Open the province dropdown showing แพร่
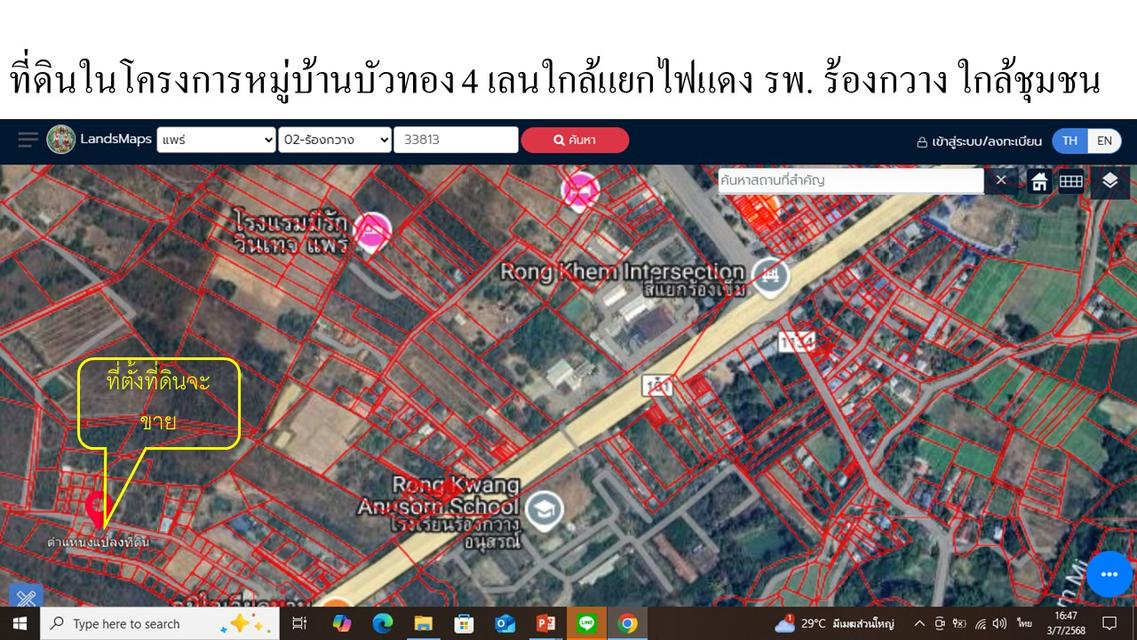This screenshot has height=640, width=1137. tap(215, 140)
